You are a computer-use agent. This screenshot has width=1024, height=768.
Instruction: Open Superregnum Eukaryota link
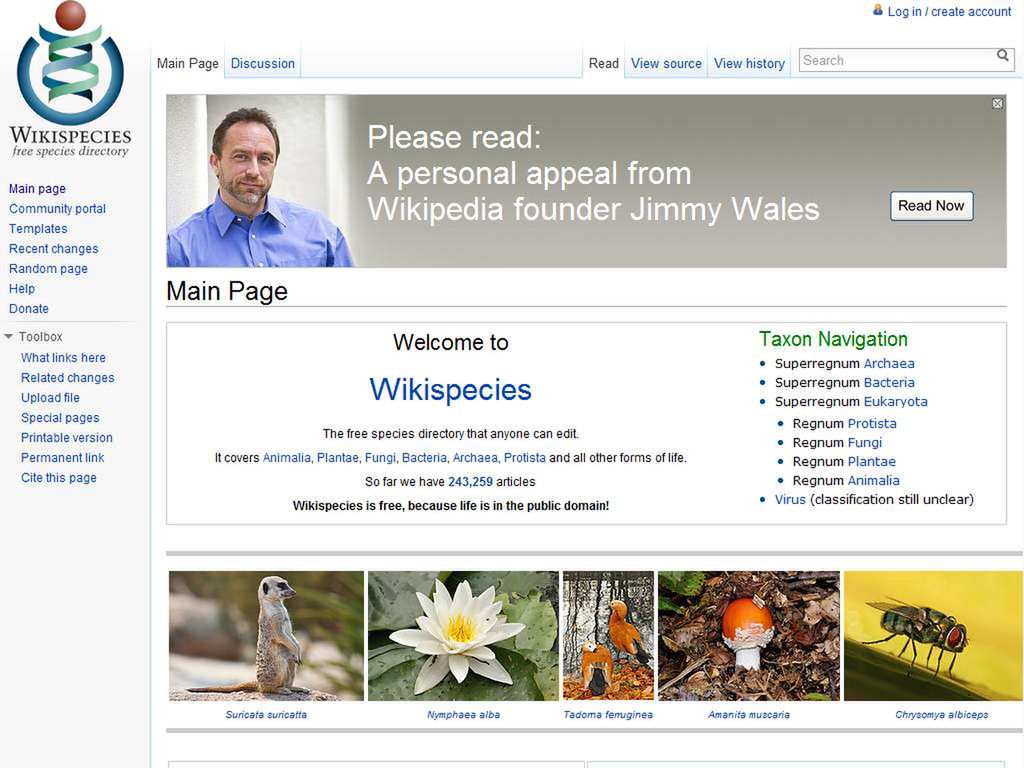coord(895,402)
